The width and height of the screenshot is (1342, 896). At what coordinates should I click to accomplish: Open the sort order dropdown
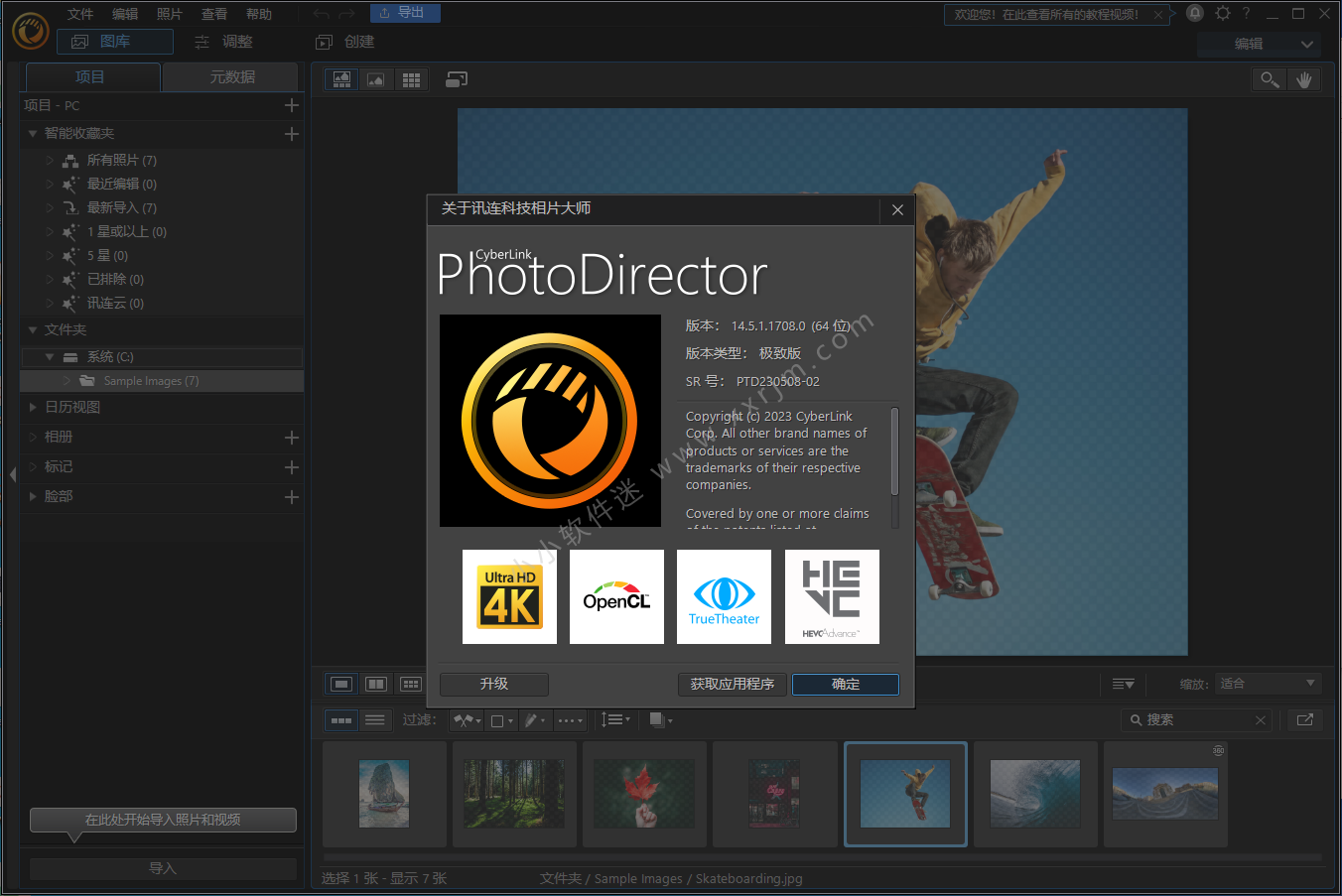tap(615, 720)
